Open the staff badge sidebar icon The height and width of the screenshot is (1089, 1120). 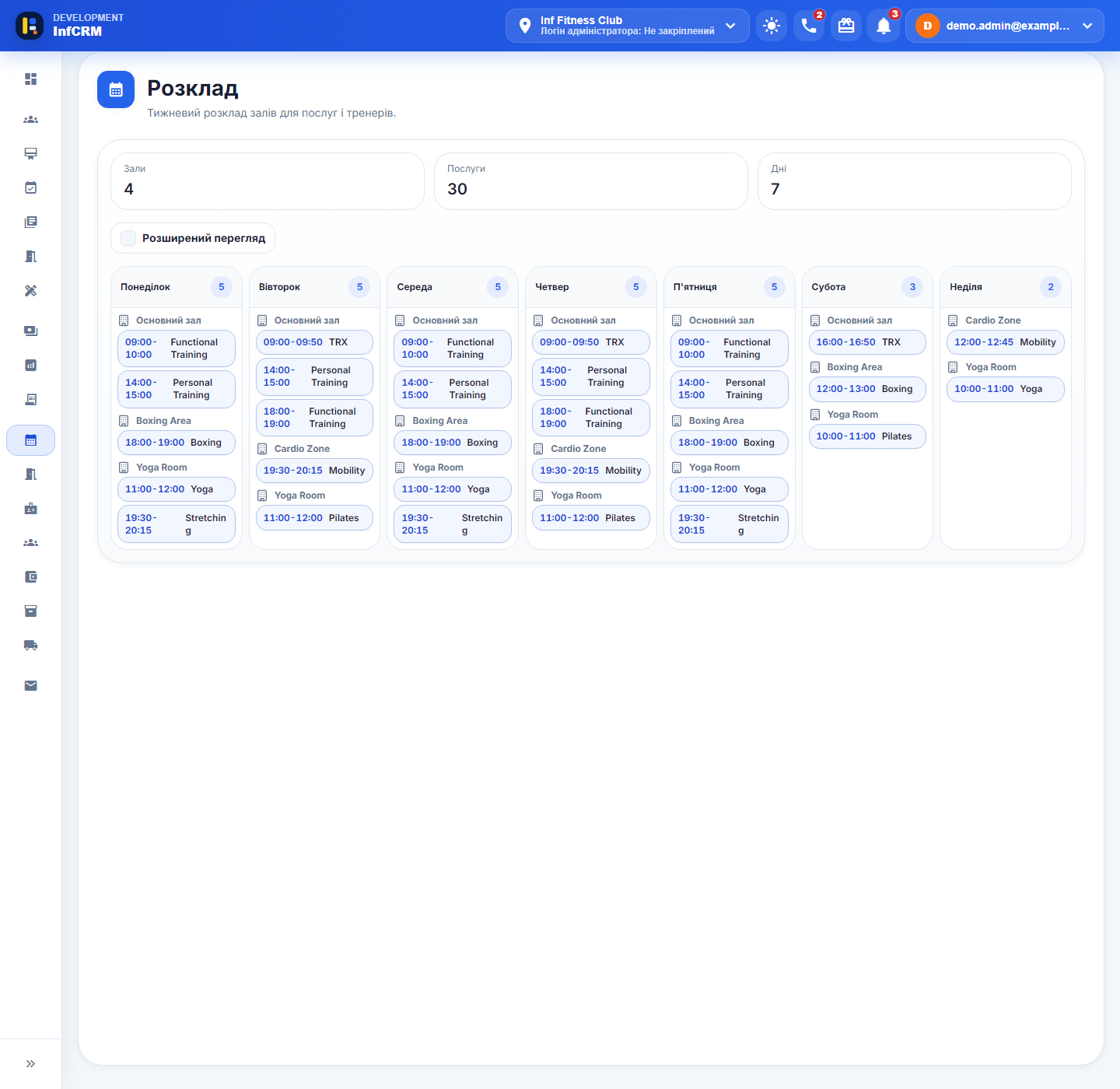[x=30, y=508]
